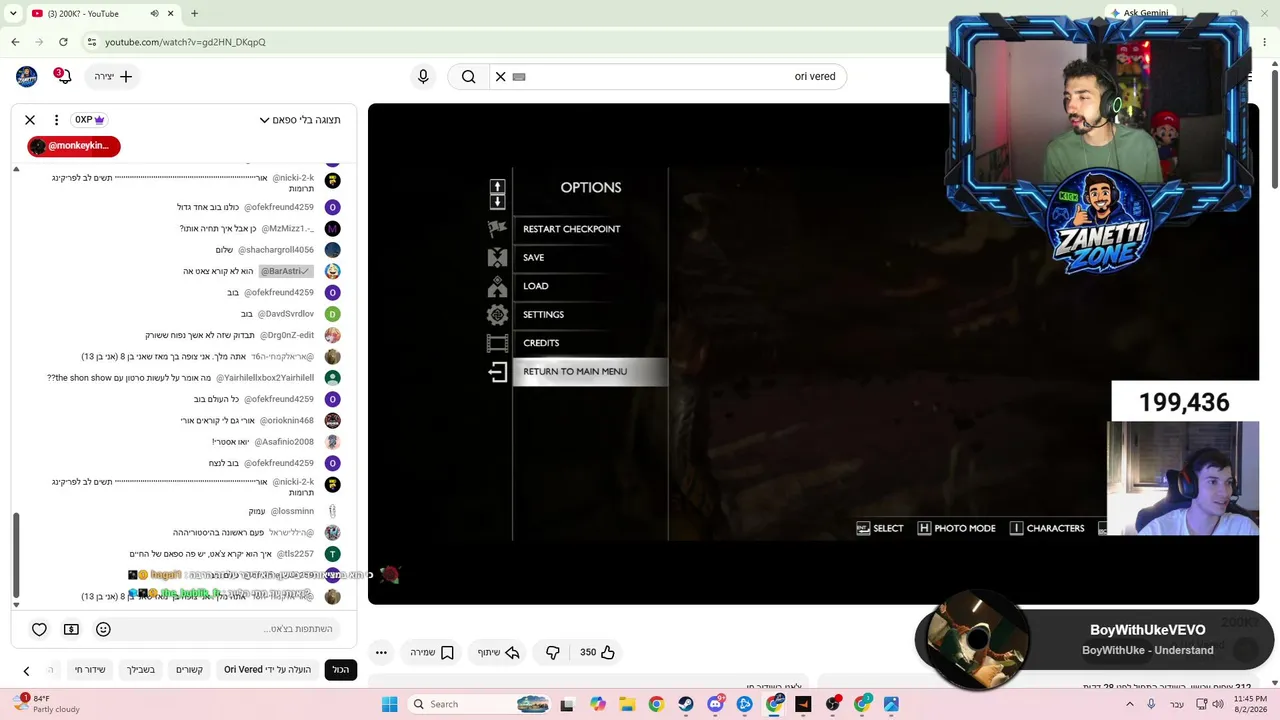Mute the YouTube tab via speaker icon
Viewport: 1280px width, 720px height.
[x=155, y=14]
